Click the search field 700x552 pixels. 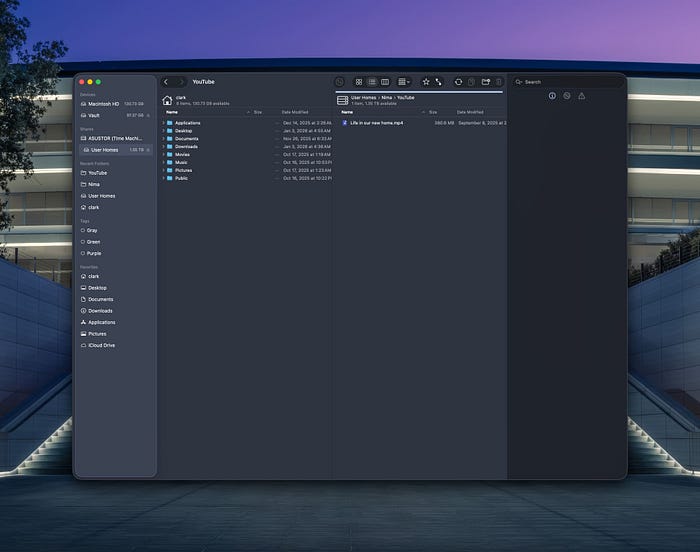click(567, 82)
